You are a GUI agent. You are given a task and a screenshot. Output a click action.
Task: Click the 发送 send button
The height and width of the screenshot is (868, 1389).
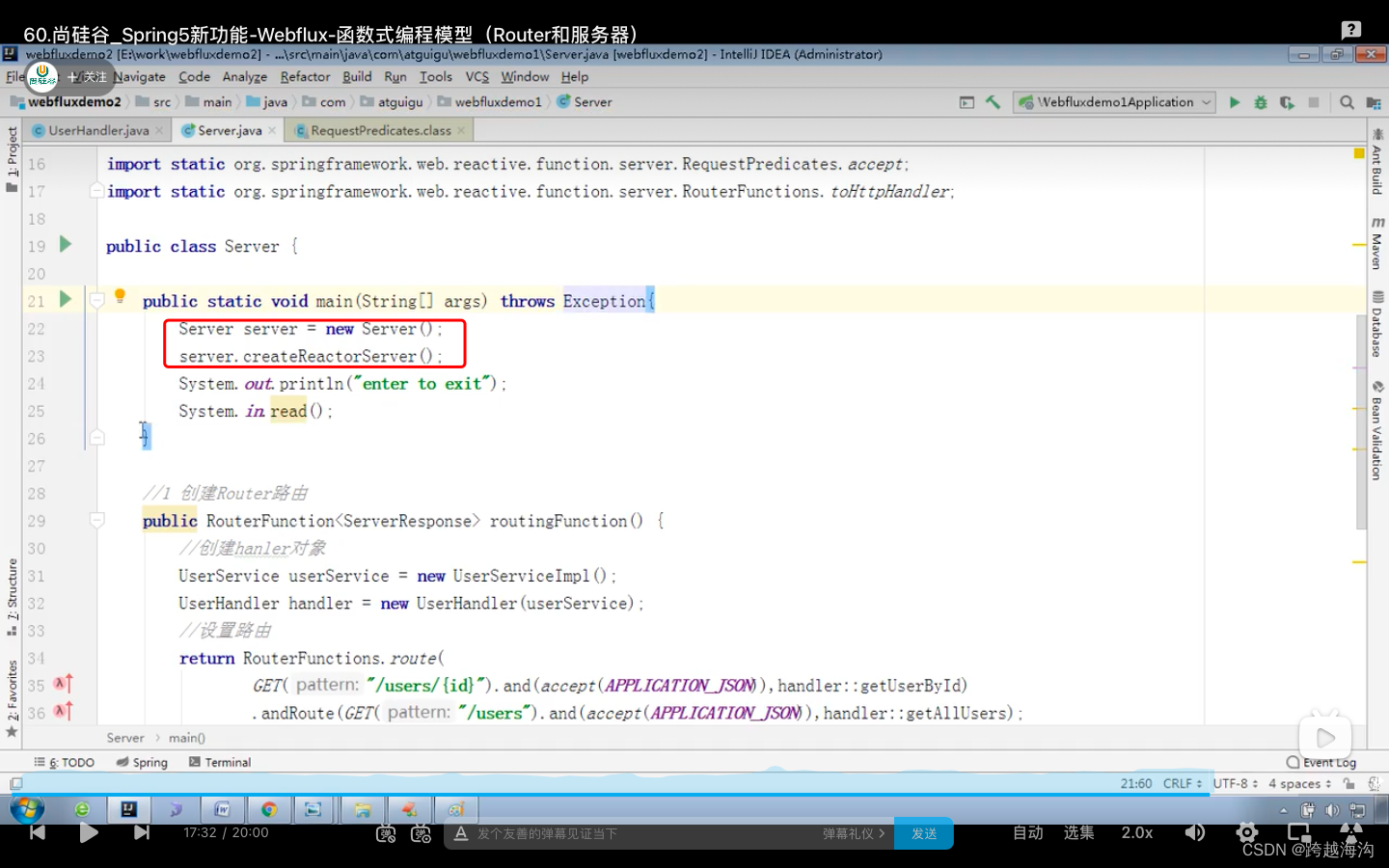click(x=924, y=833)
